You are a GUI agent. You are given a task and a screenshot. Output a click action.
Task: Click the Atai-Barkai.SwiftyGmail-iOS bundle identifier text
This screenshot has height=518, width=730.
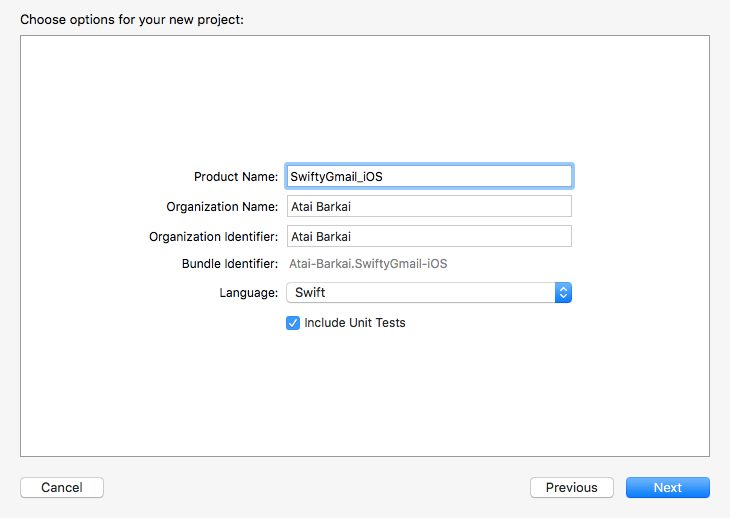point(368,264)
